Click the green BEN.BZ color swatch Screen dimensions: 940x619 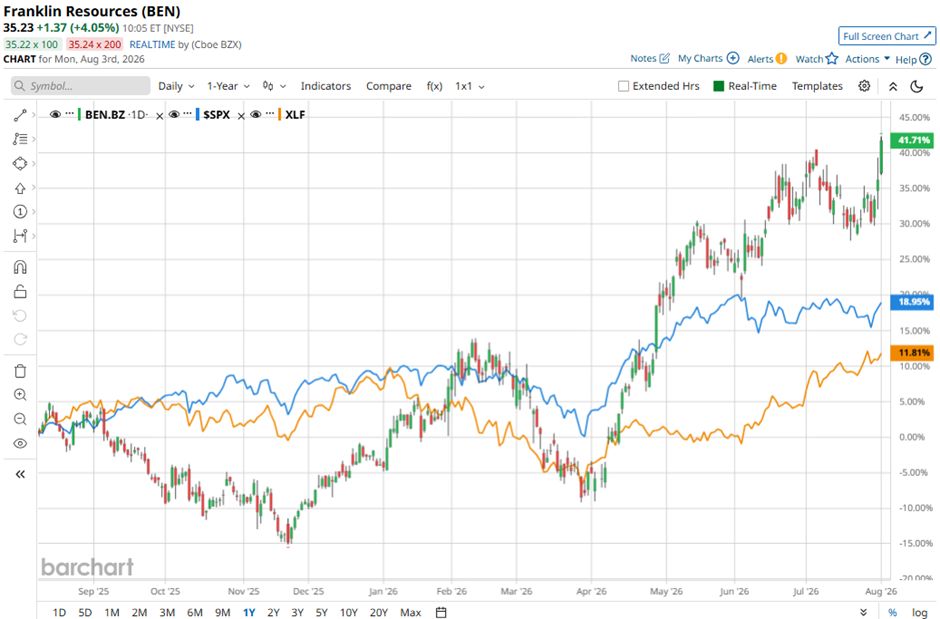coord(79,114)
